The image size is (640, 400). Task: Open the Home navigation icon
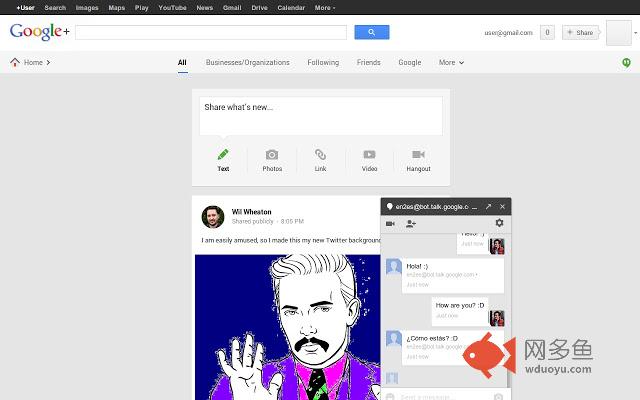[x=15, y=62]
